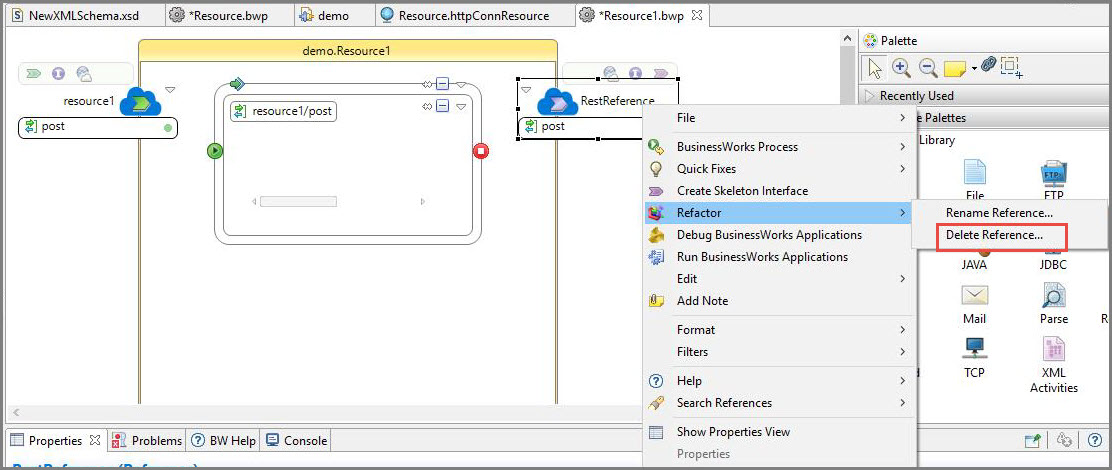Image resolution: width=1112 pixels, height=470 pixels.
Task: Pick the File palette in the library
Action: (974, 179)
